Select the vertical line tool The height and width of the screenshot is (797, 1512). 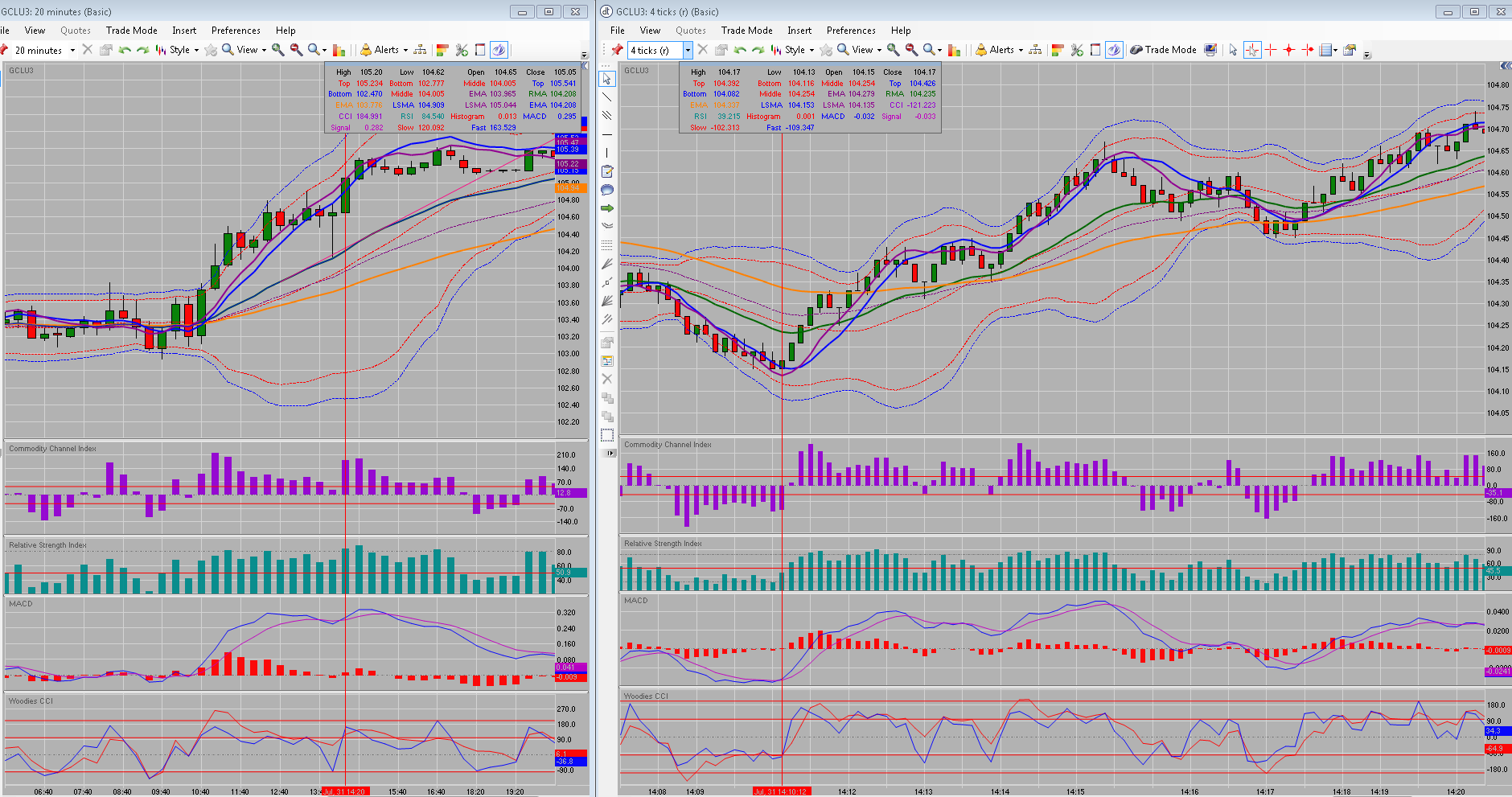607,153
